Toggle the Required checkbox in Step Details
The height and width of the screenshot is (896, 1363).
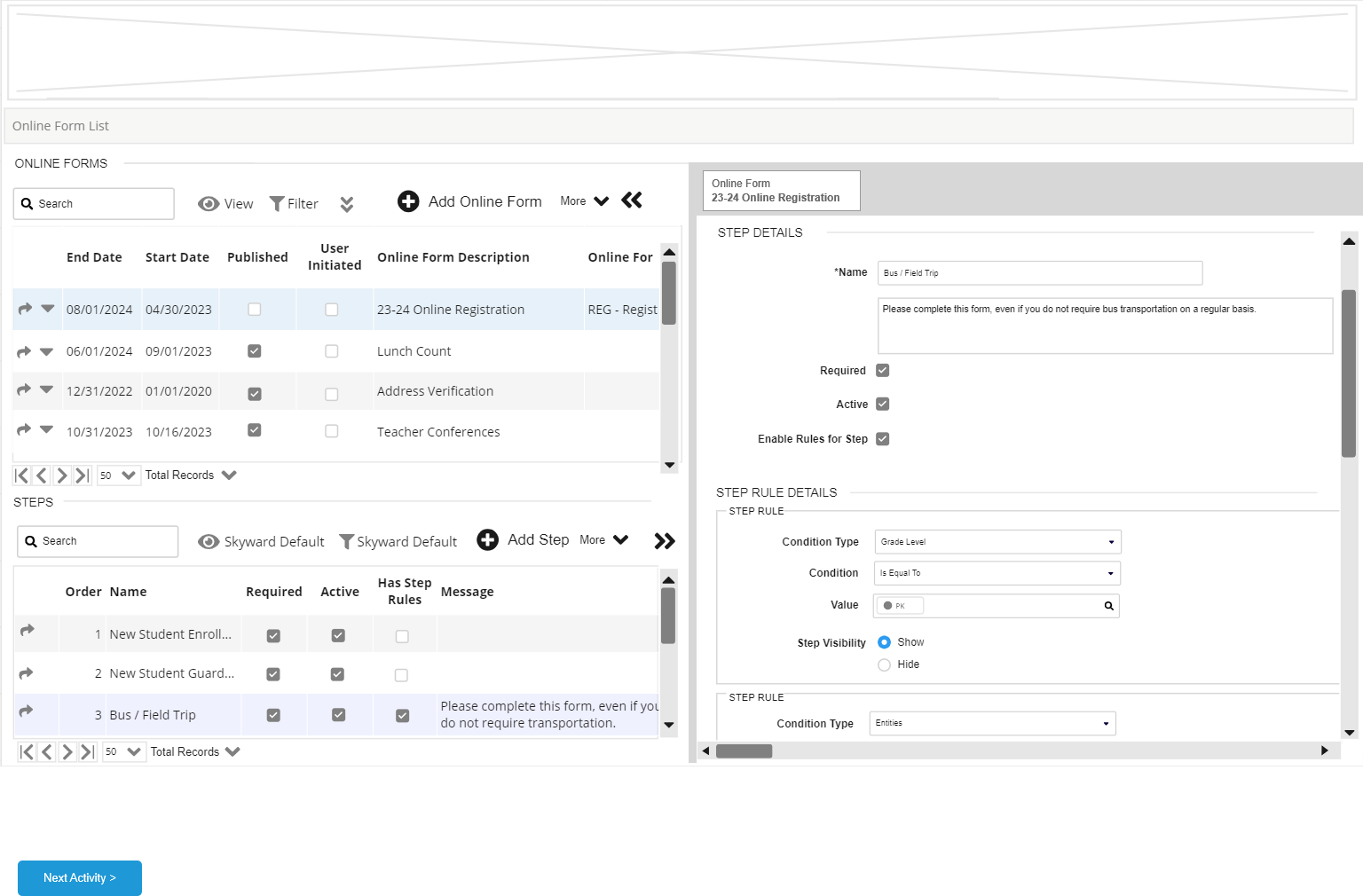[883, 371]
